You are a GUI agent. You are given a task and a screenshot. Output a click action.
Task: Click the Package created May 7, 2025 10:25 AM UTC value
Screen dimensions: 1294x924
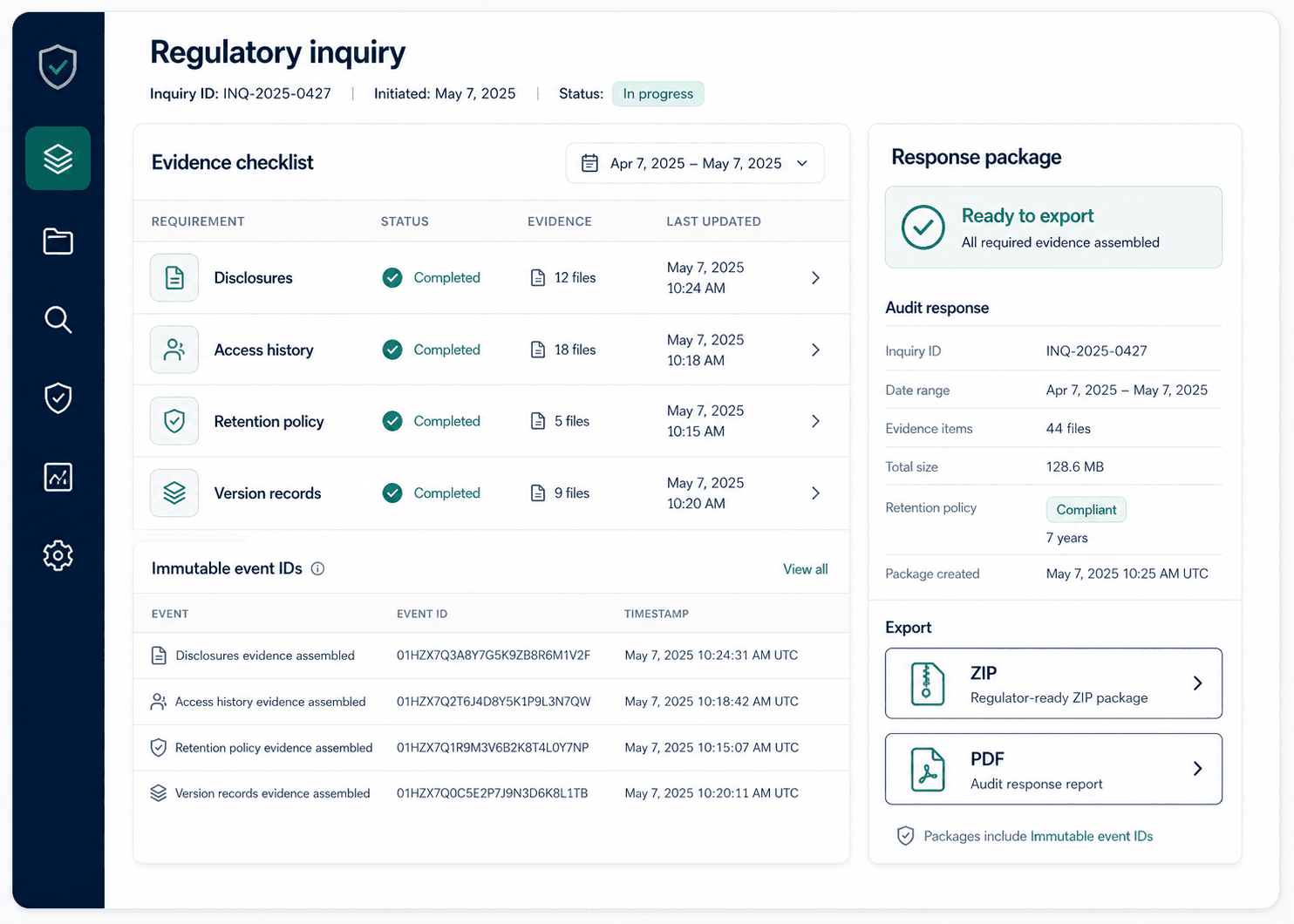point(1127,574)
